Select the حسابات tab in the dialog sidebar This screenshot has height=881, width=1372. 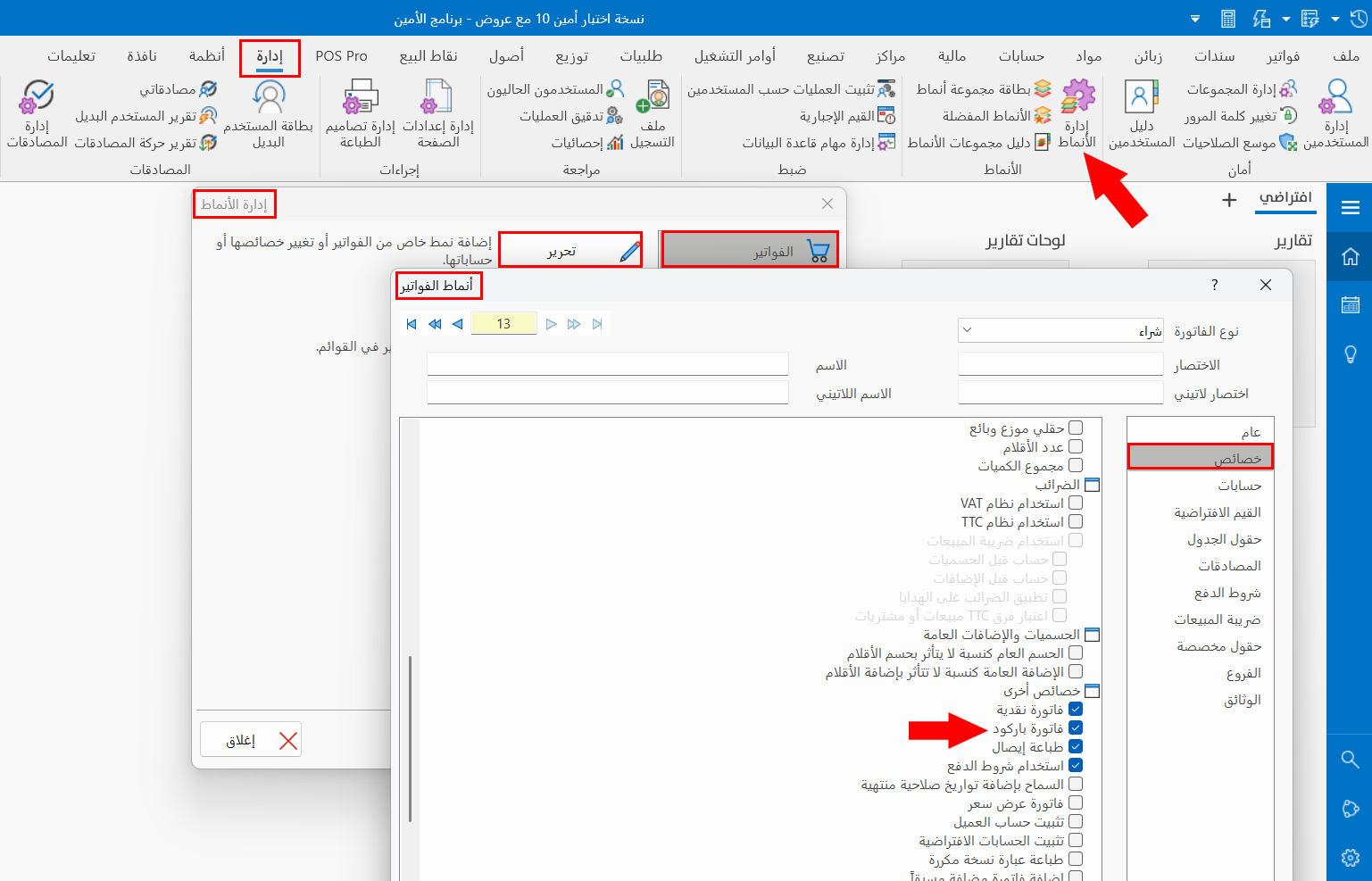point(1238,485)
